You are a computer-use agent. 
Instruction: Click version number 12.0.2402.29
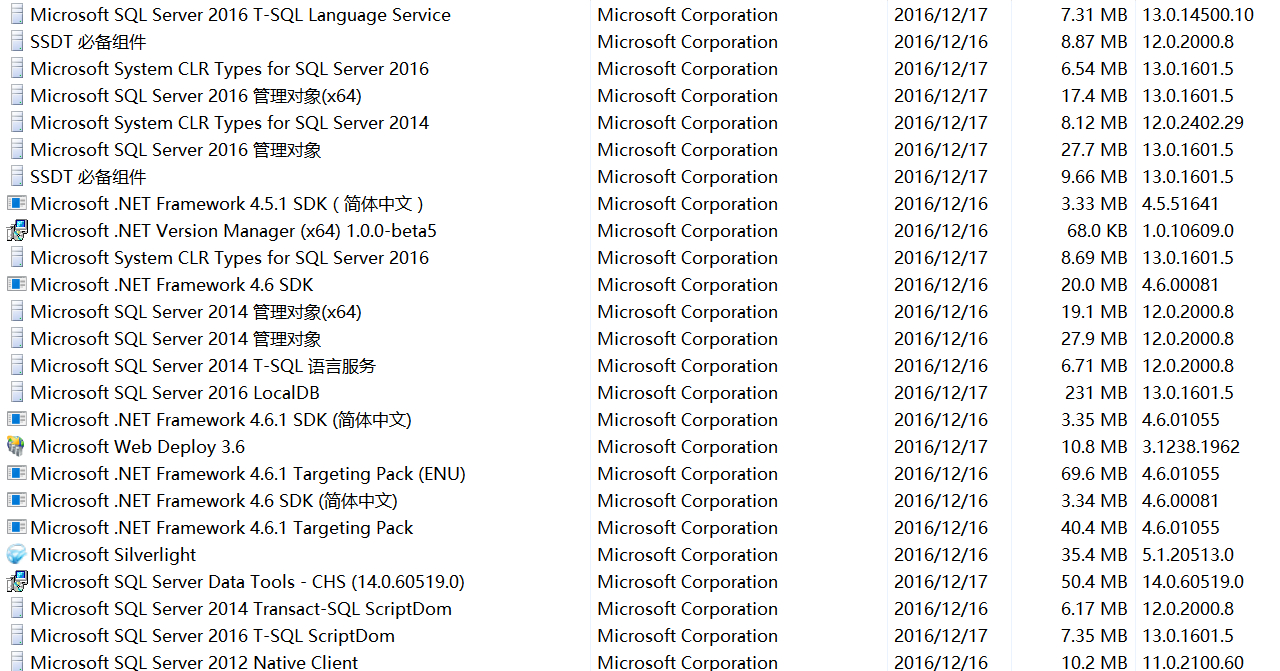pyautogui.click(x=1193, y=123)
